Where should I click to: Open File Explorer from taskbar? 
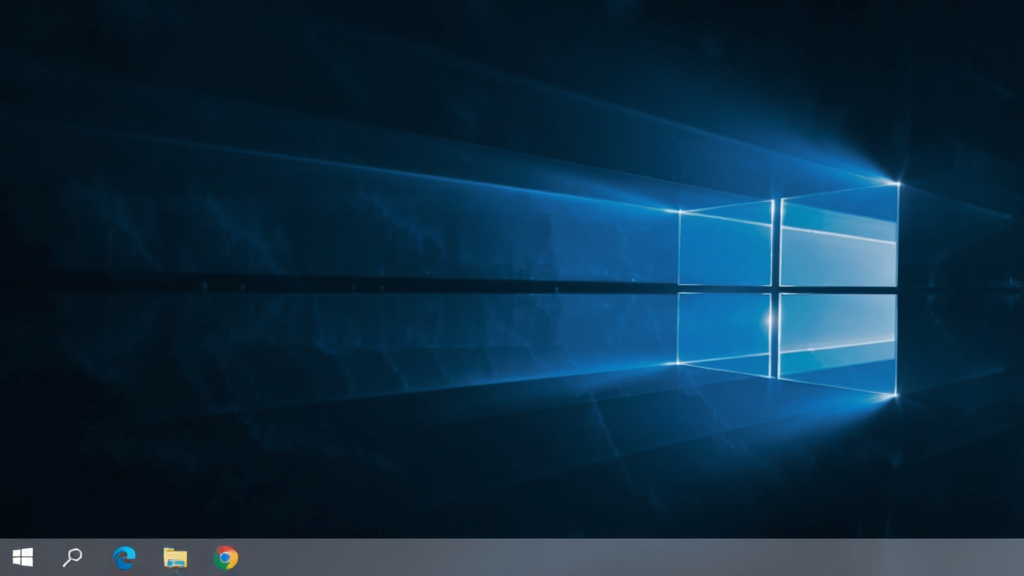174,558
